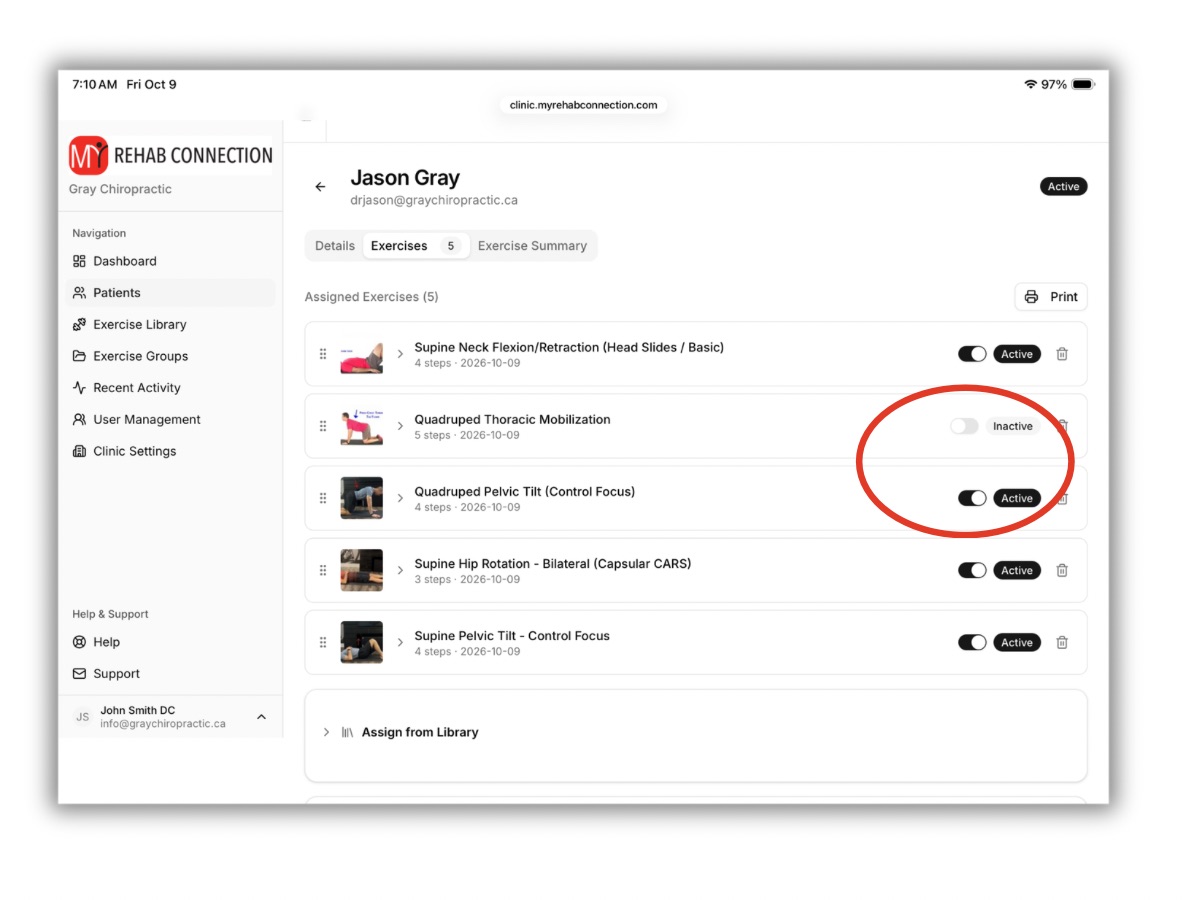The image size is (1200, 900).
Task: Switch to the Details tab
Action: (x=335, y=246)
